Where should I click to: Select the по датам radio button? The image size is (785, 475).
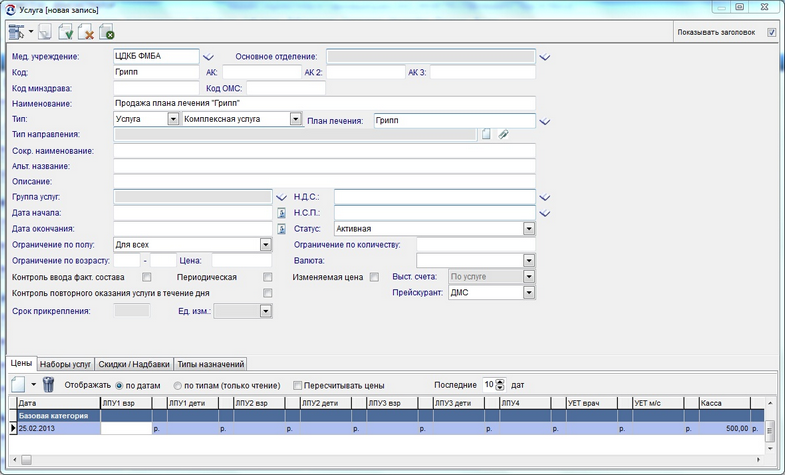(119, 386)
